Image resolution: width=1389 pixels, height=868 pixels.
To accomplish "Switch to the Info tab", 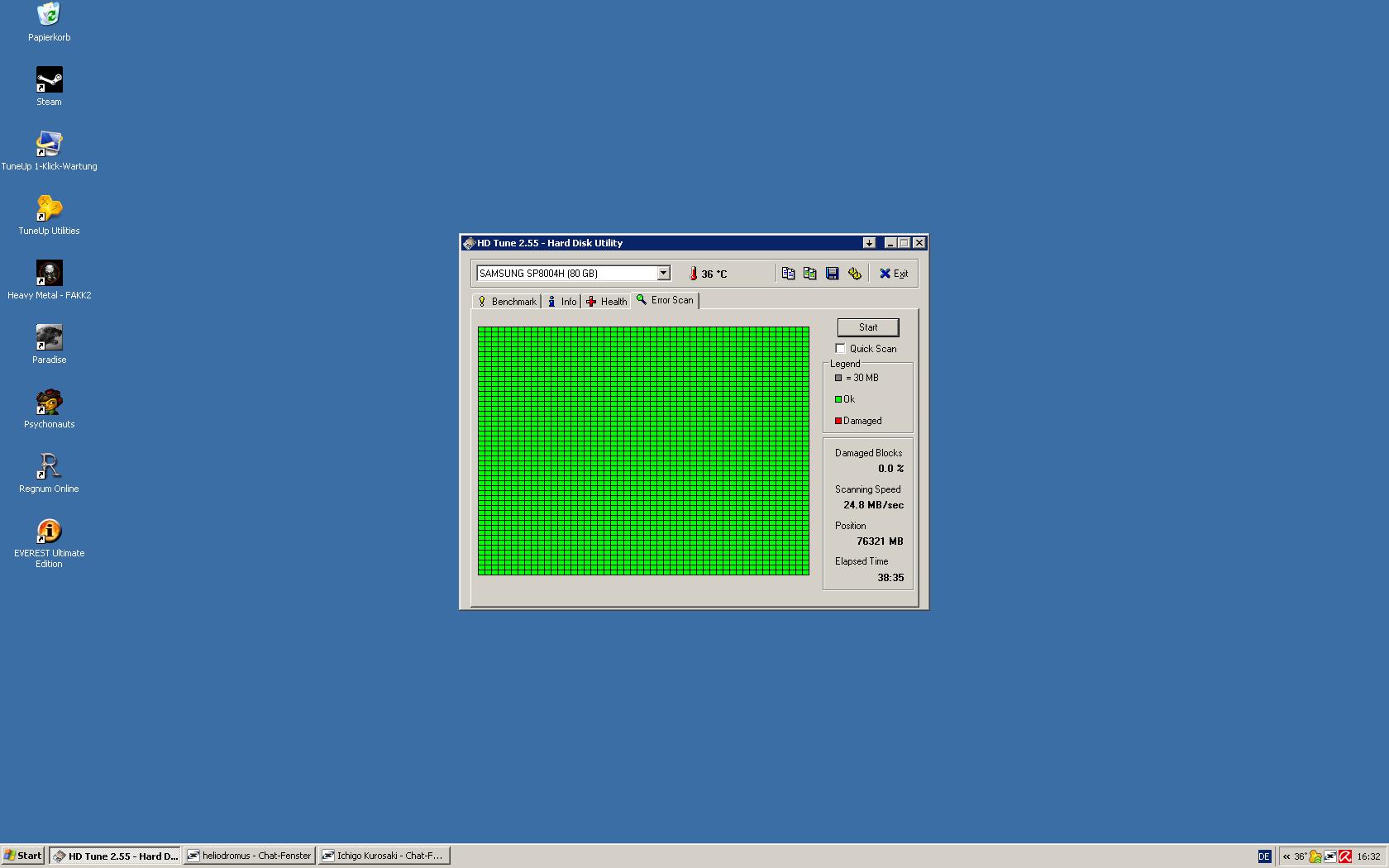I will (x=562, y=302).
